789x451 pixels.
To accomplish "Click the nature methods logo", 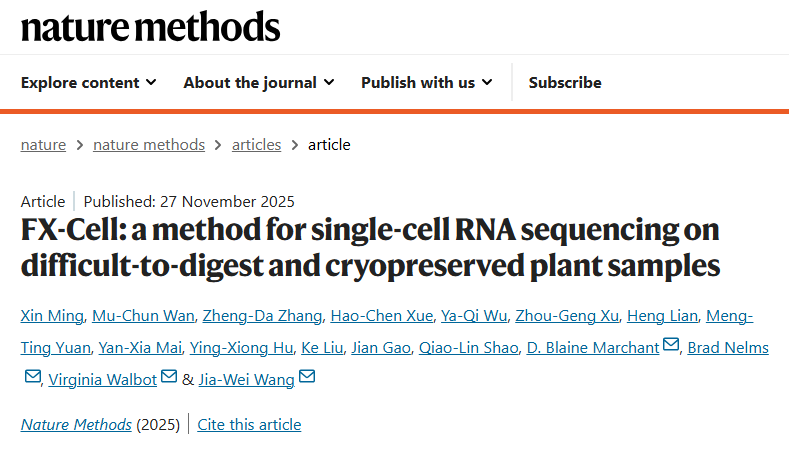I will pos(150,27).
